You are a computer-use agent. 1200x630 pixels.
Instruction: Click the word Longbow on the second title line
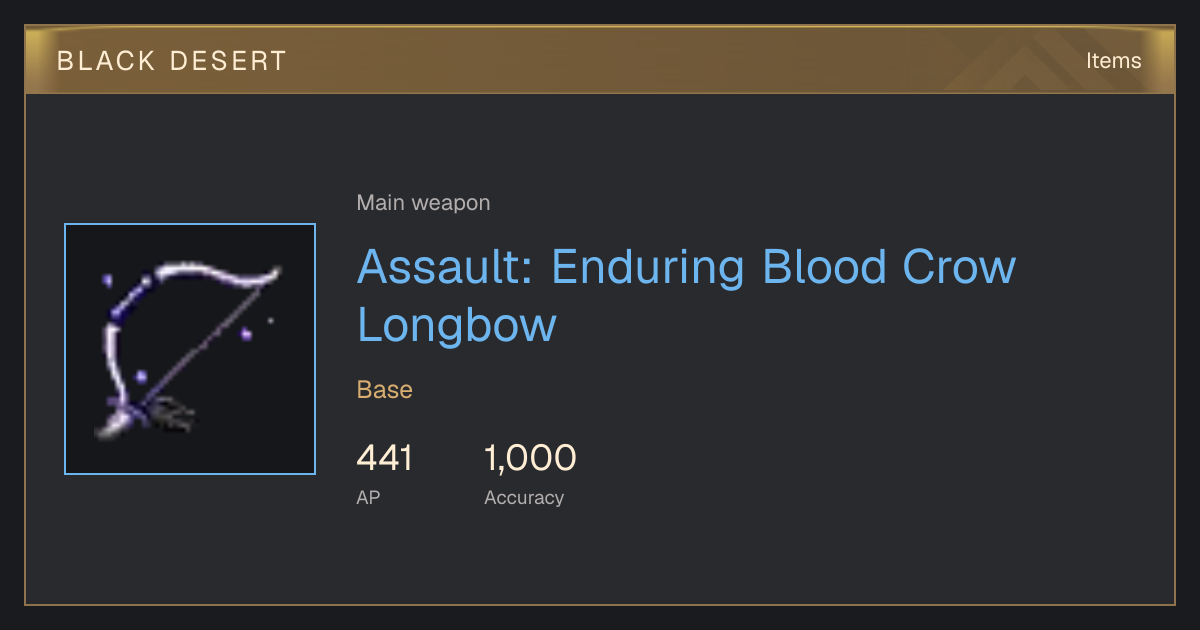(457, 325)
